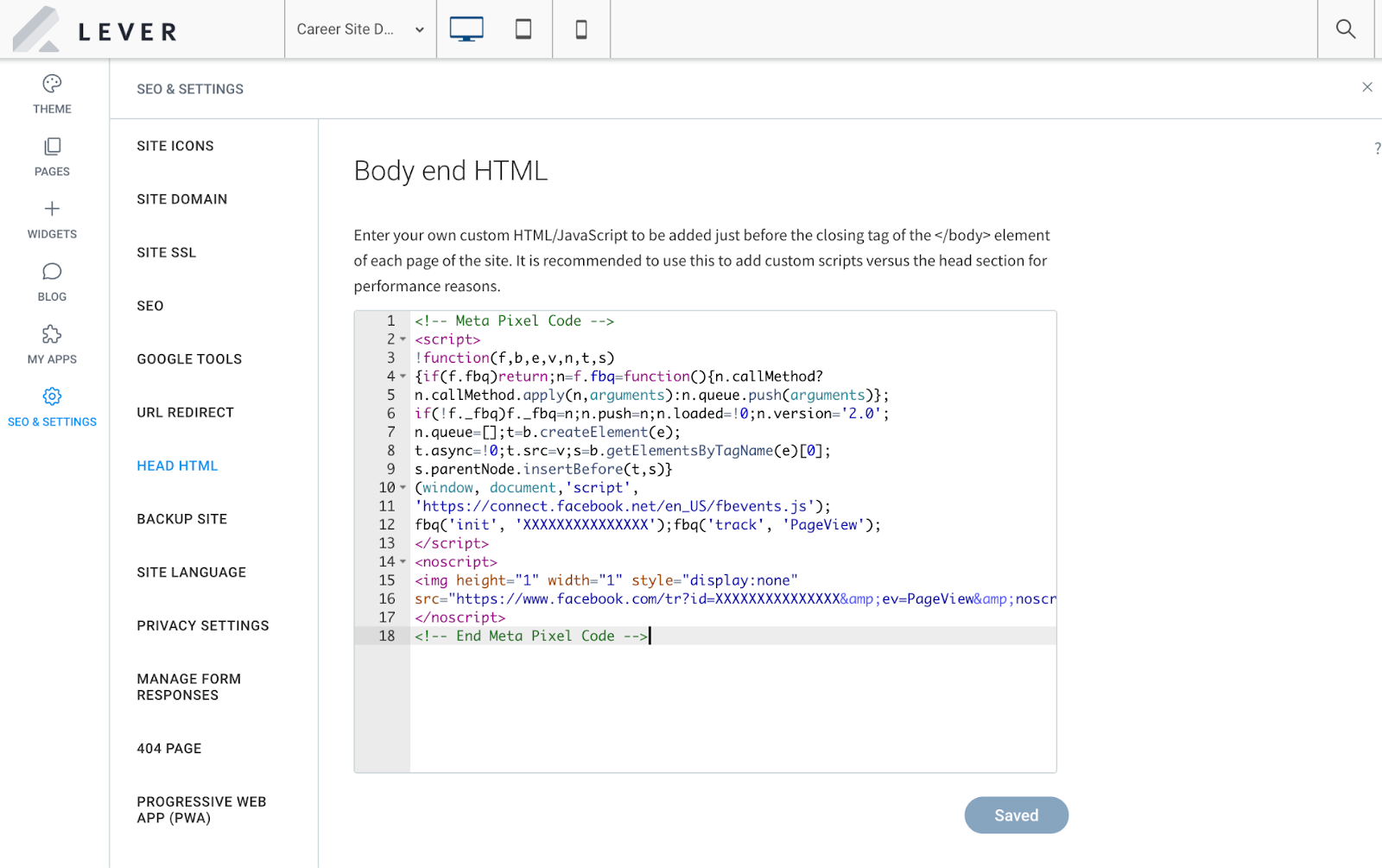Switch to mobile phone preview
The height and width of the screenshot is (868, 1382).
(581, 29)
